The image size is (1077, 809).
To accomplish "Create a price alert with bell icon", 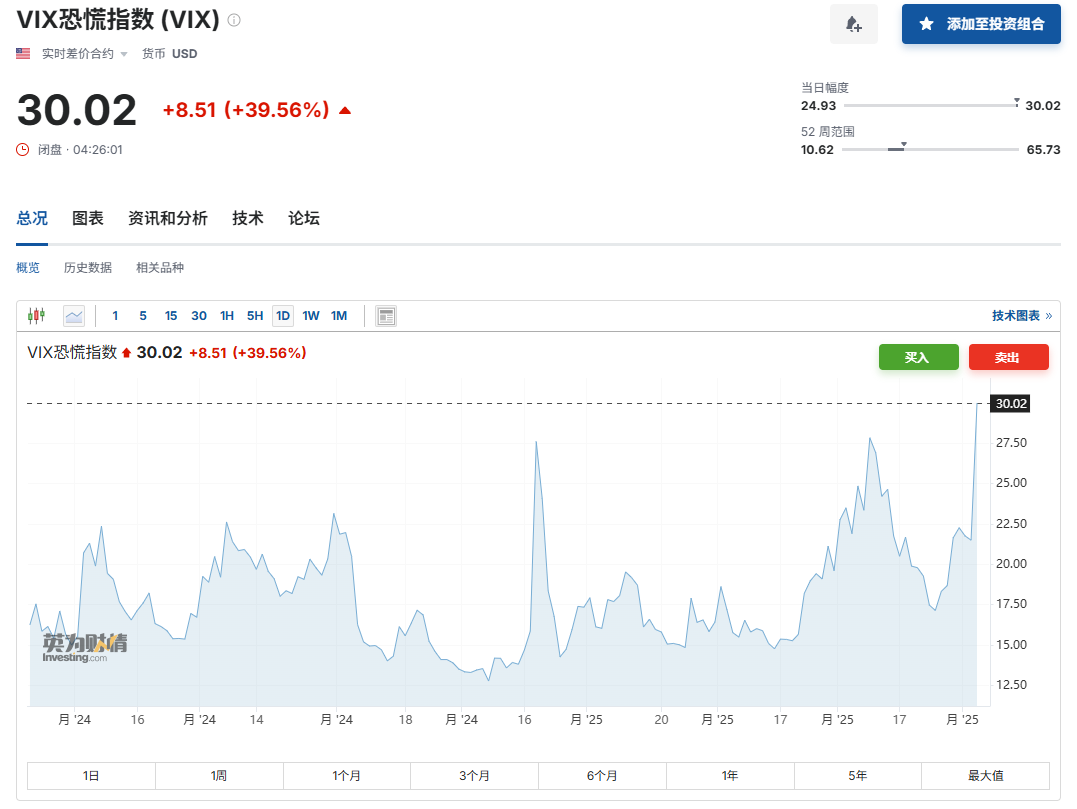I will click(x=854, y=24).
